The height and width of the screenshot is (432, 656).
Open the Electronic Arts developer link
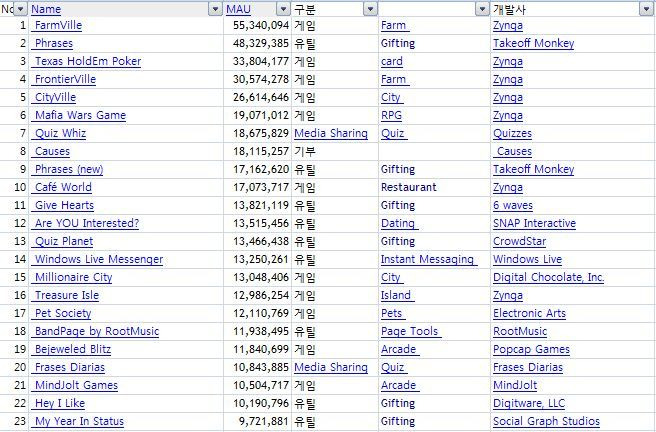(x=529, y=313)
